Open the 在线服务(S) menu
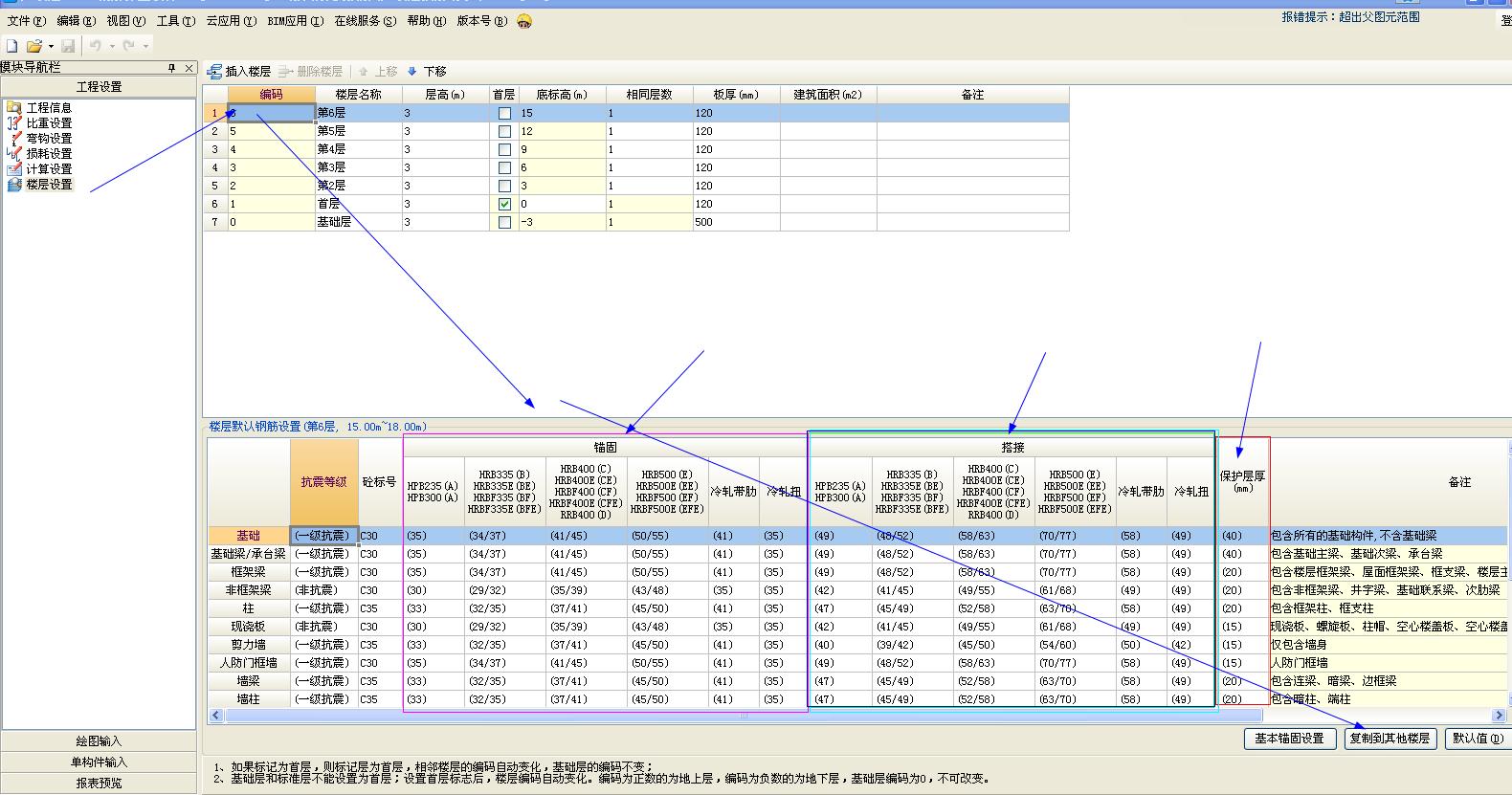This screenshot has height=795, width=1512. [365, 21]
